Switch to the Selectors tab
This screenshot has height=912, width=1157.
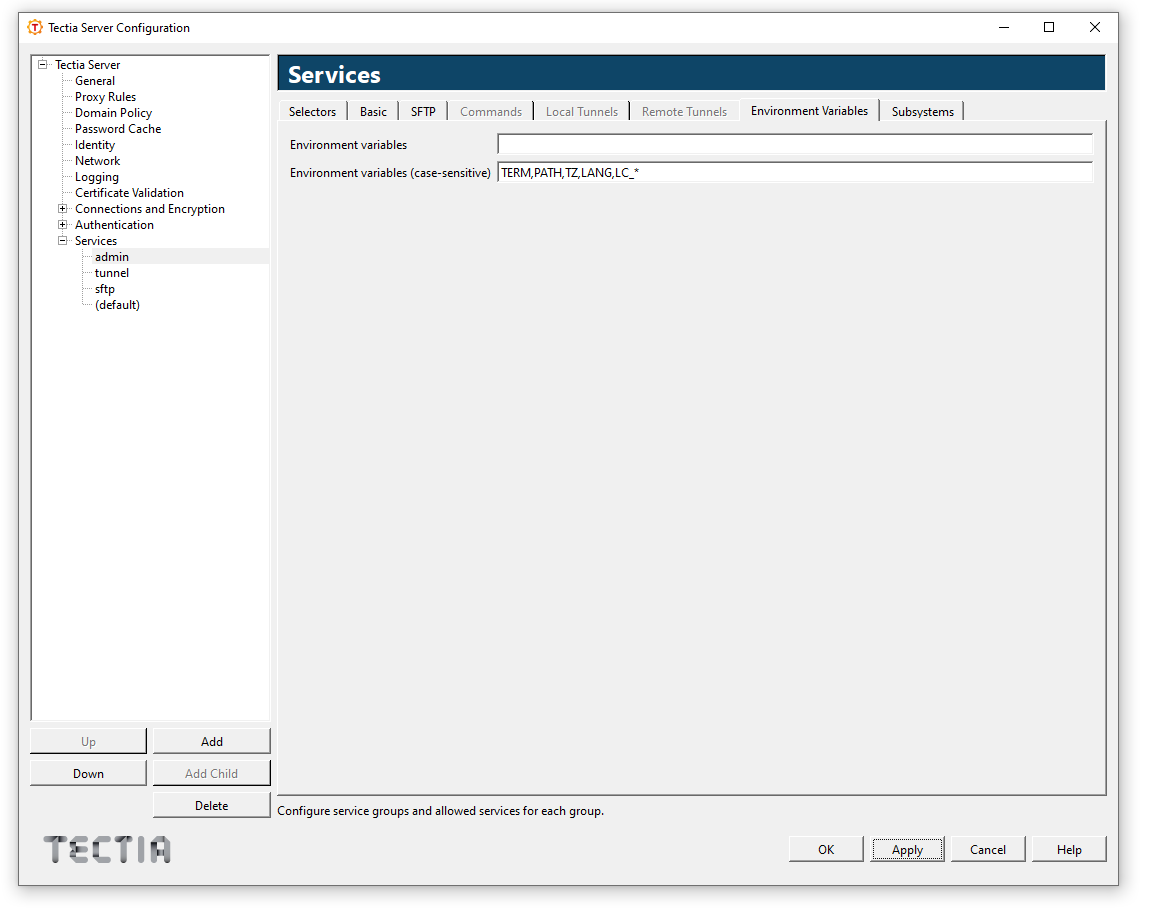coord(312,111)
